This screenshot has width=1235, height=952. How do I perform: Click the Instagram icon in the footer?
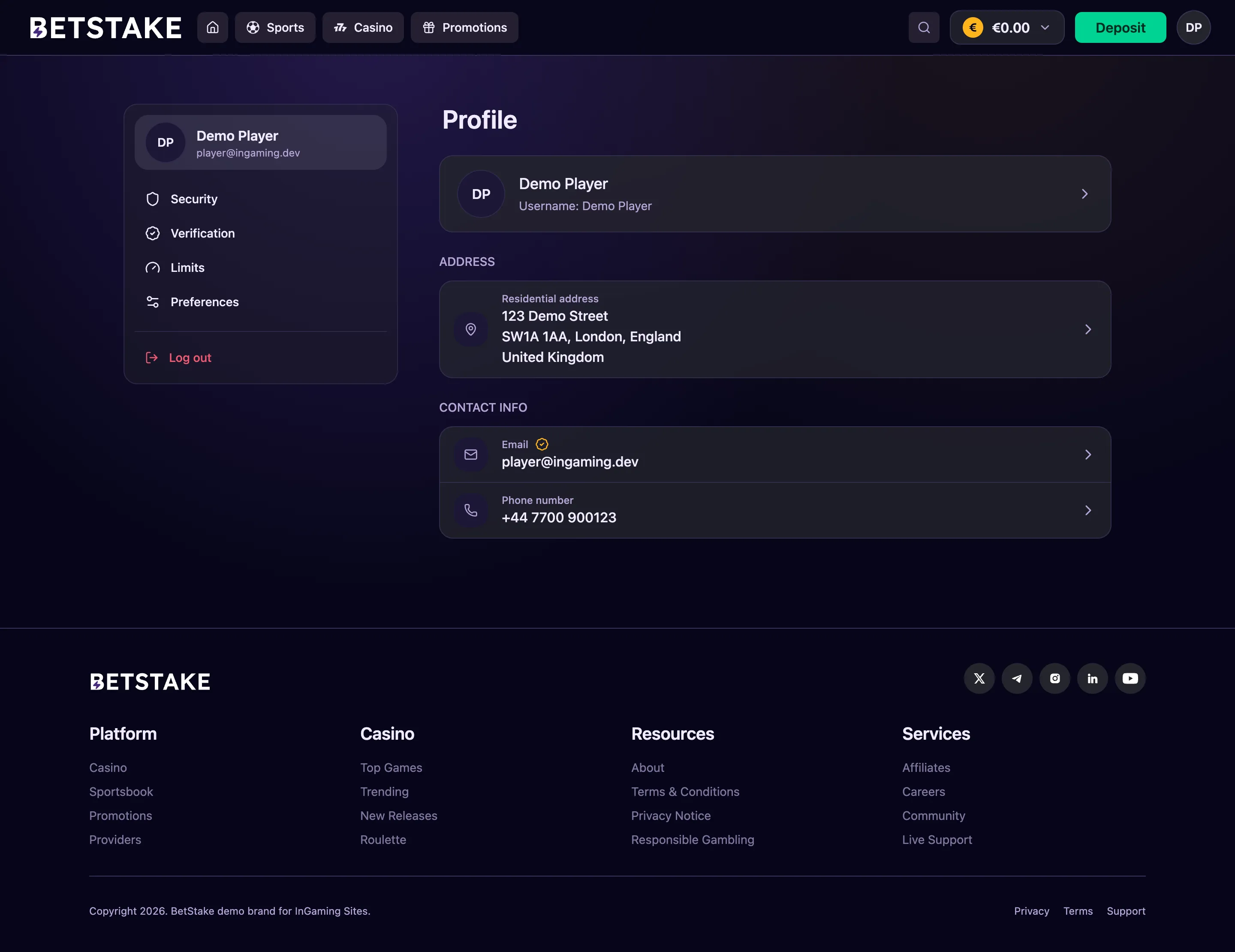[x=1054, y=678]
